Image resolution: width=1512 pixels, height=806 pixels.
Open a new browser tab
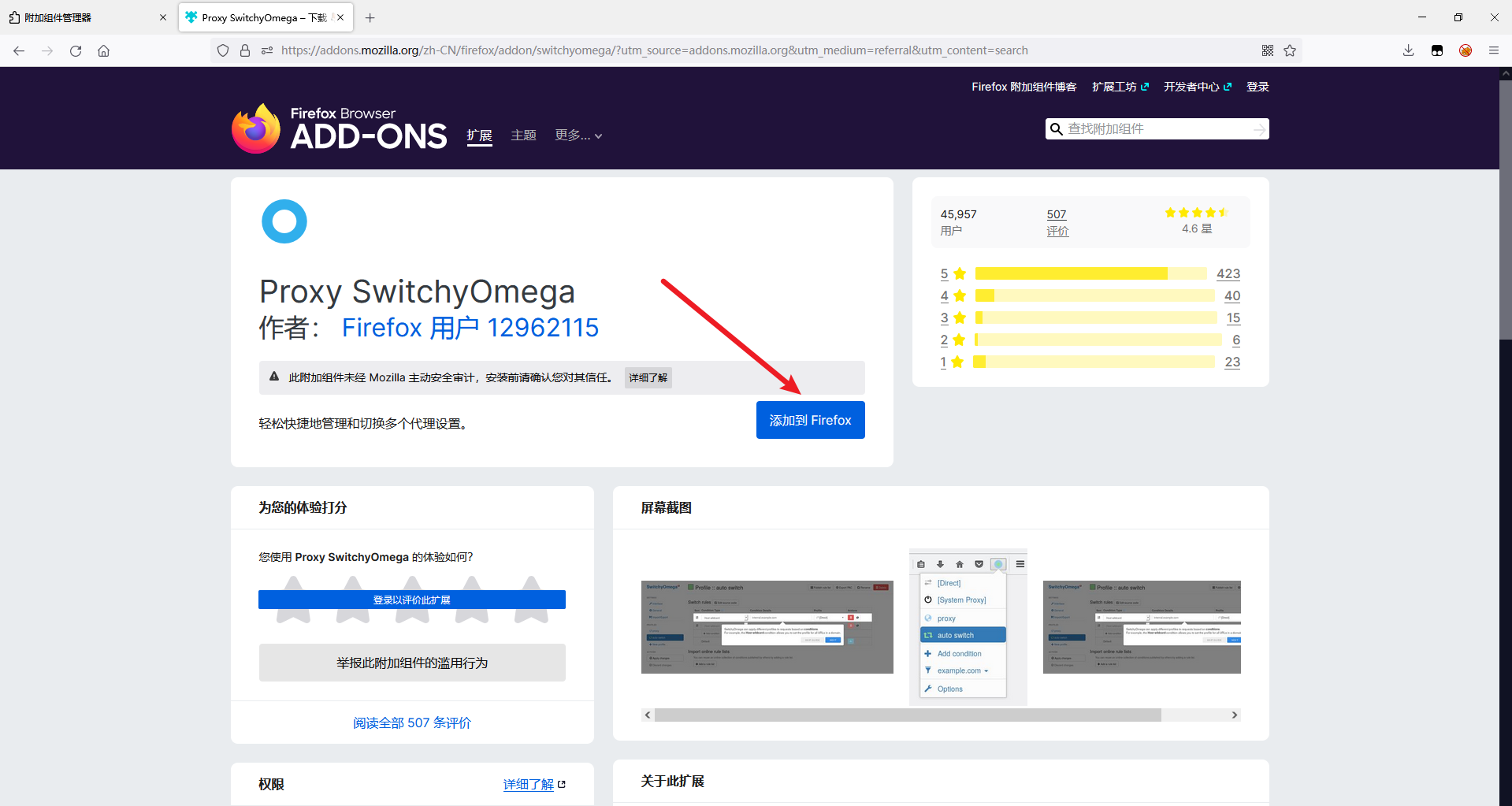[x=370, y=17]
